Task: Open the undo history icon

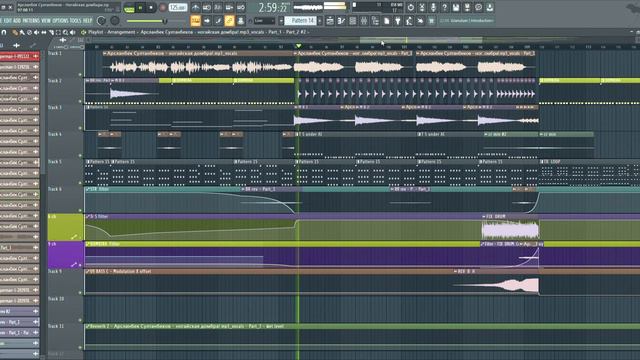Action: [410, 7]
